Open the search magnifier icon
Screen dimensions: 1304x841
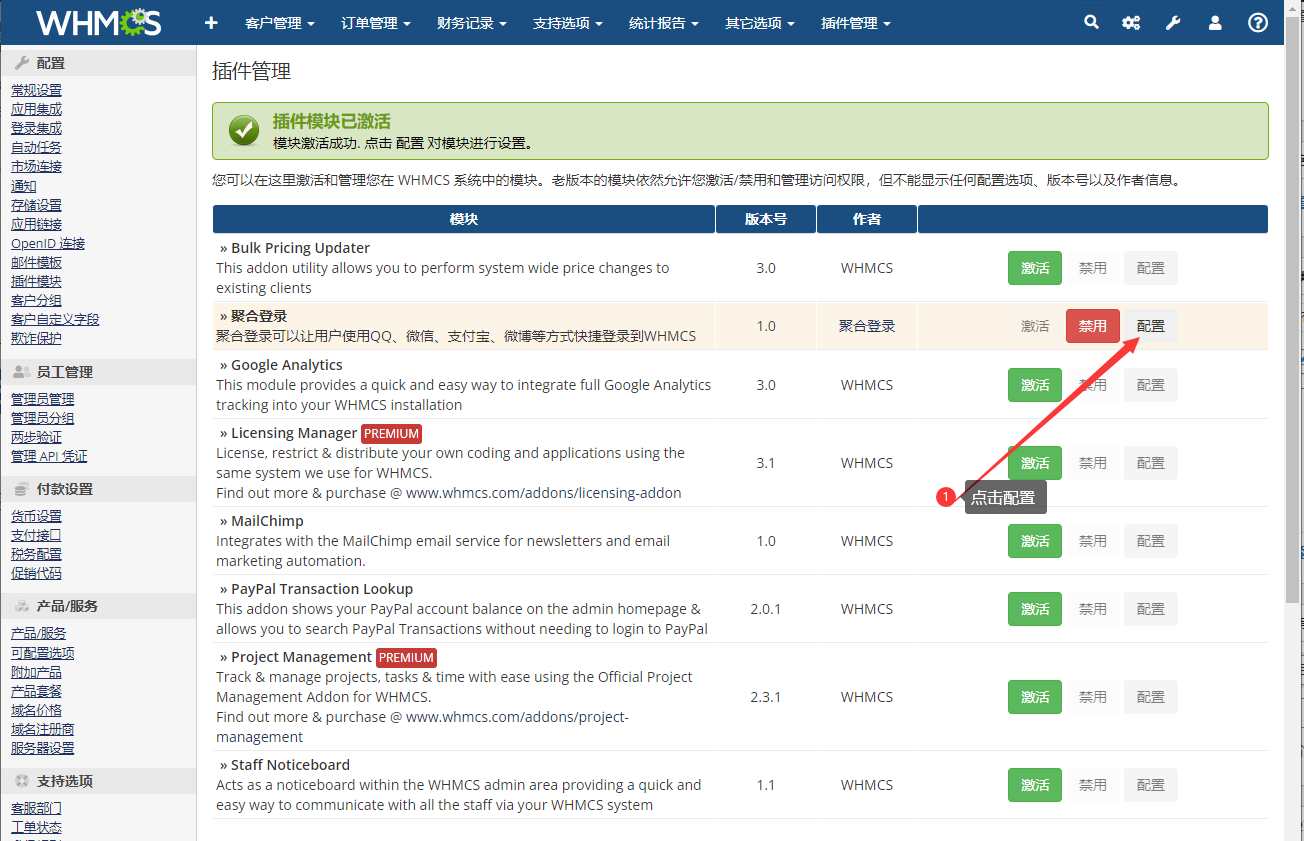point(1091,22)
